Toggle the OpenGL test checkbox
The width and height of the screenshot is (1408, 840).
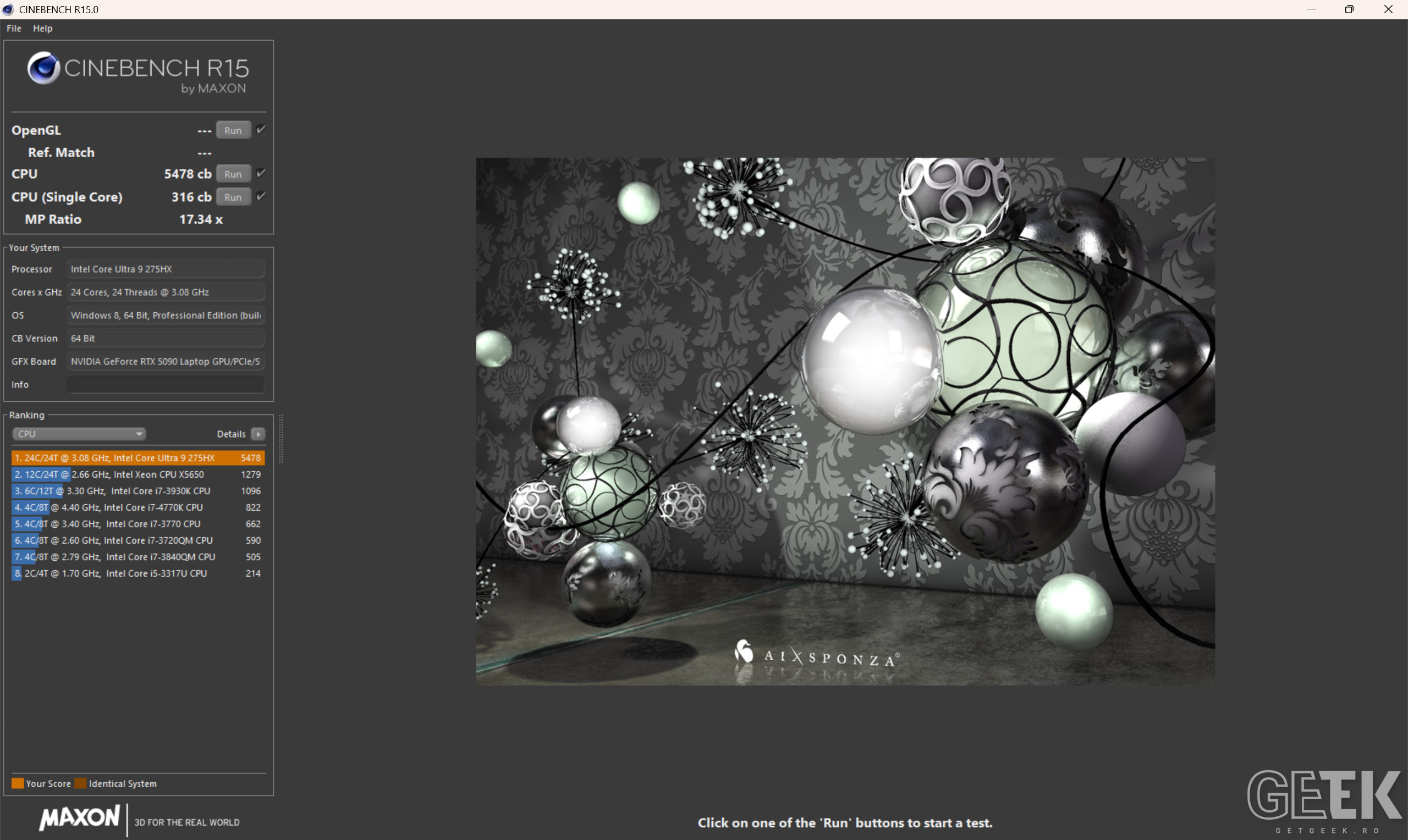click(x=261, y=130)
